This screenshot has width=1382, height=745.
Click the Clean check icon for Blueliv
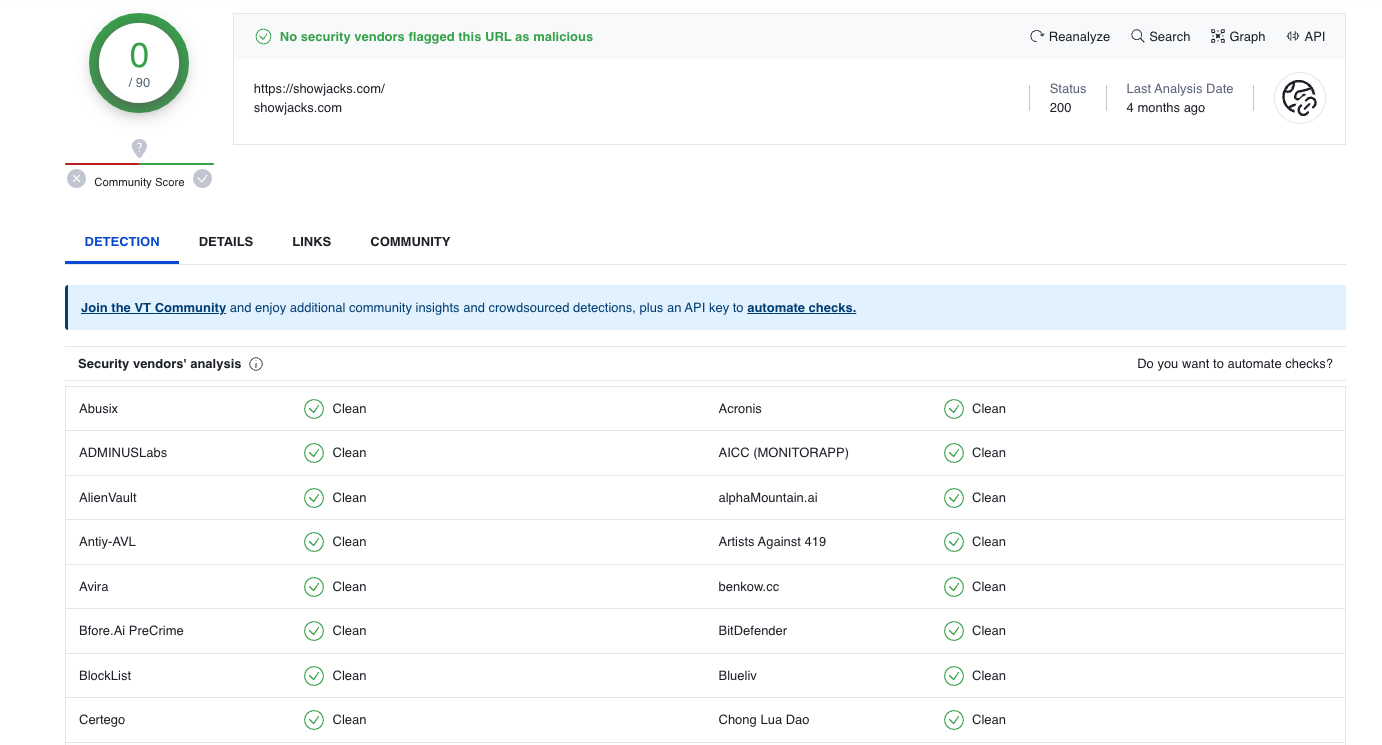pyautogui.click(x=954, y=675)
